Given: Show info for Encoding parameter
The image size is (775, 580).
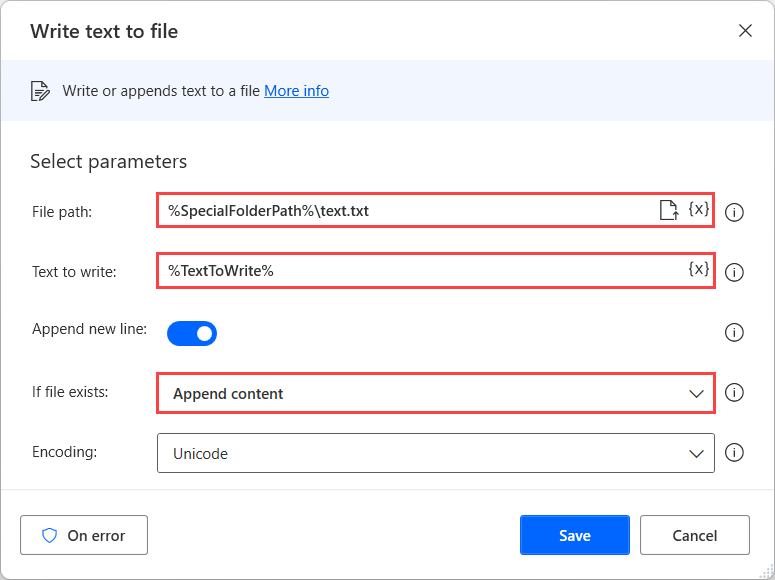Looking at the screenshot, I should (734, 452).
